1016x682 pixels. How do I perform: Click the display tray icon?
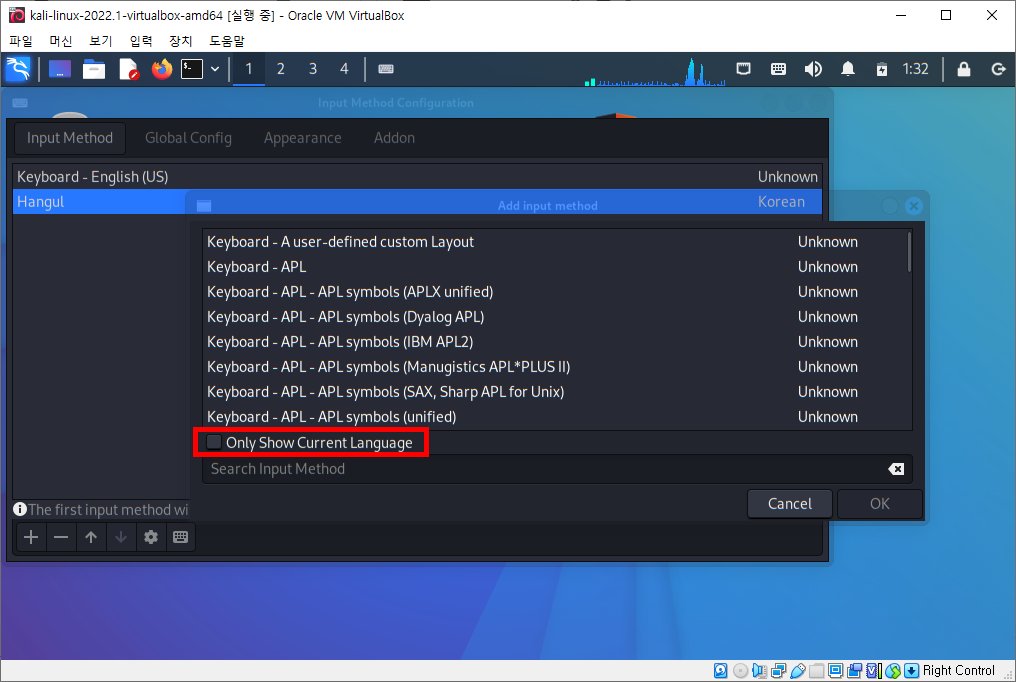(743, 69)
